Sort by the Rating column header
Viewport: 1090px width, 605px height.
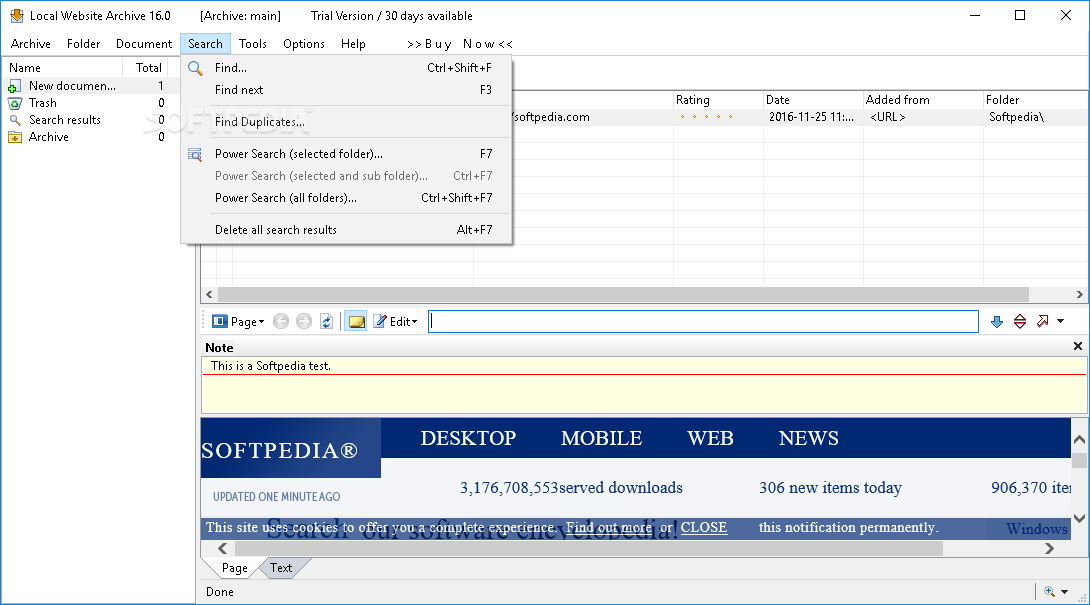[718, 100]
